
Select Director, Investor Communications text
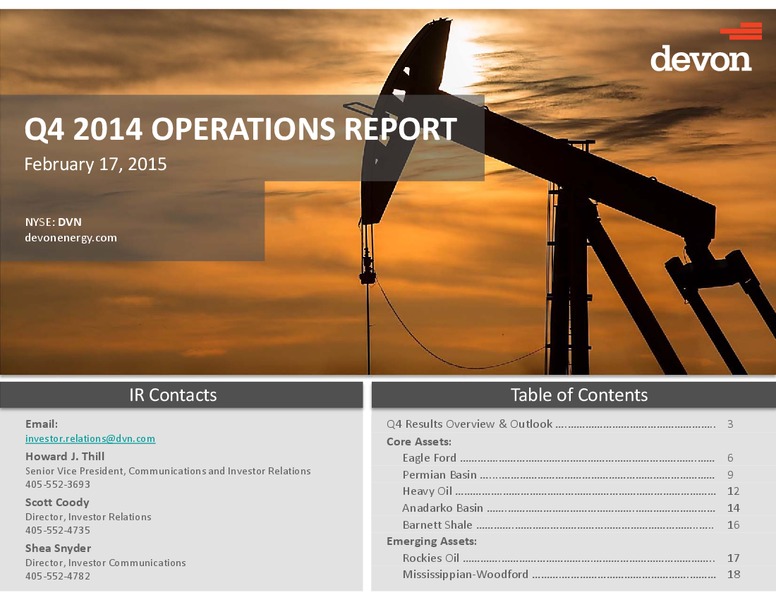click(x=105, y=563)
